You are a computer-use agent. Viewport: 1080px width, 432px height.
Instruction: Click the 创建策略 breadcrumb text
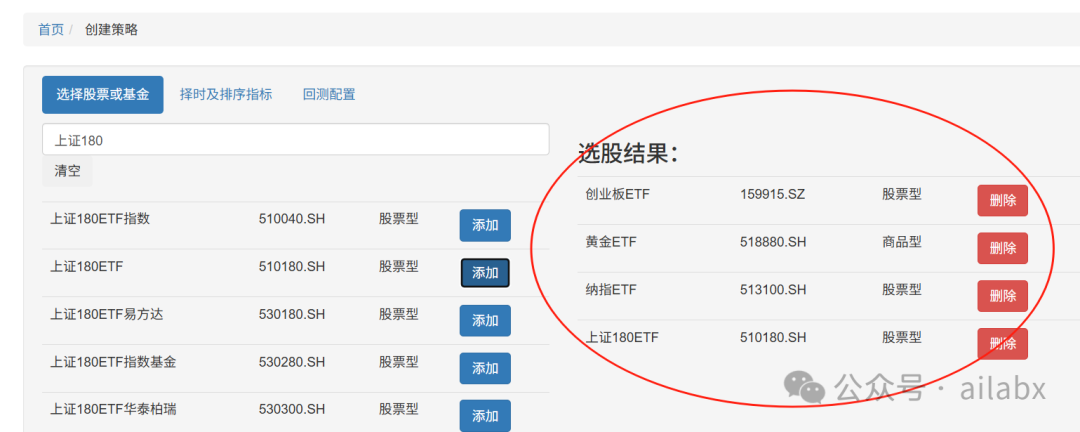pos(111,30)
